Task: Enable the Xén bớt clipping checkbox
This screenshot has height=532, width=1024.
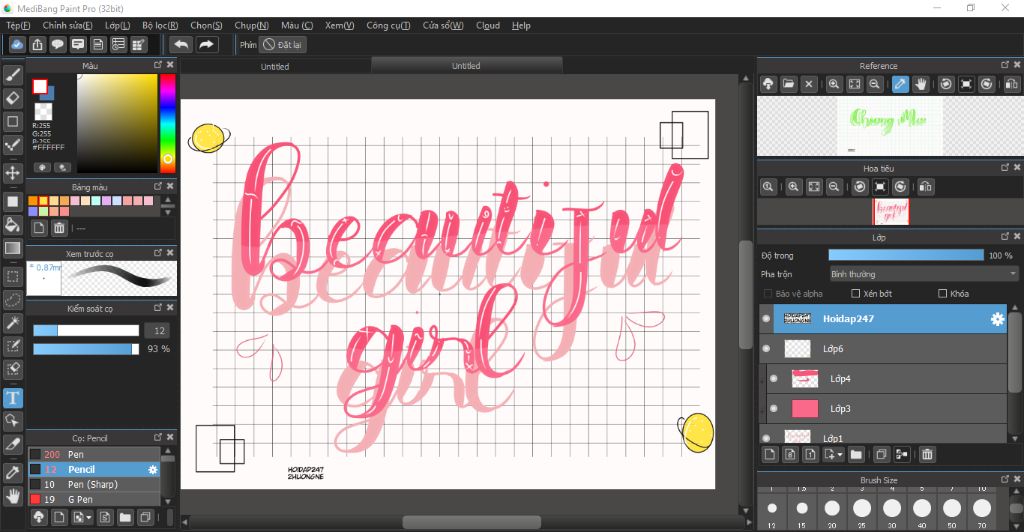Action: click(856, 294)
